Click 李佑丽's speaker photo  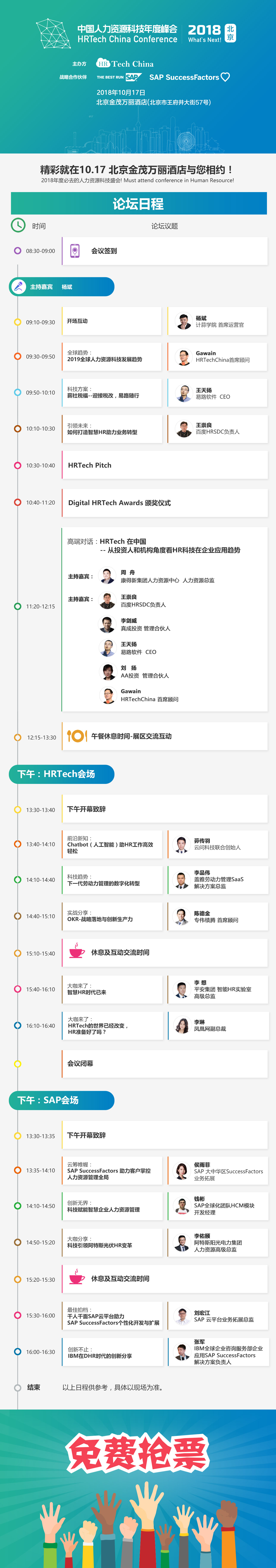click(182, 1242)
